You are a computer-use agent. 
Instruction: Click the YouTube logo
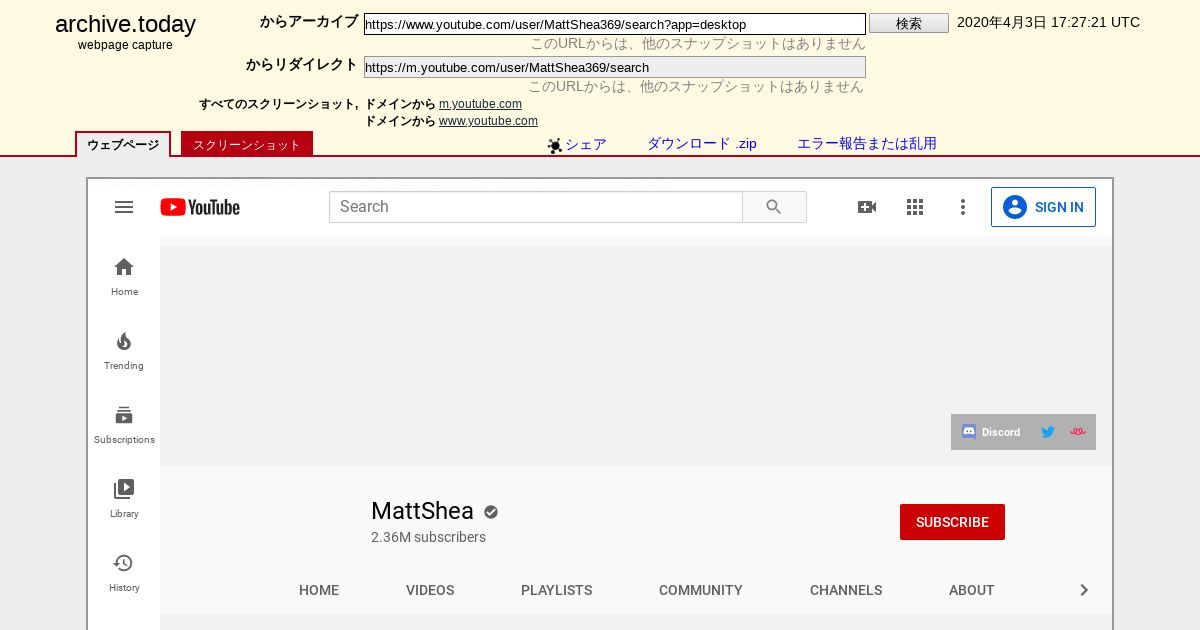tap(200, 207)
